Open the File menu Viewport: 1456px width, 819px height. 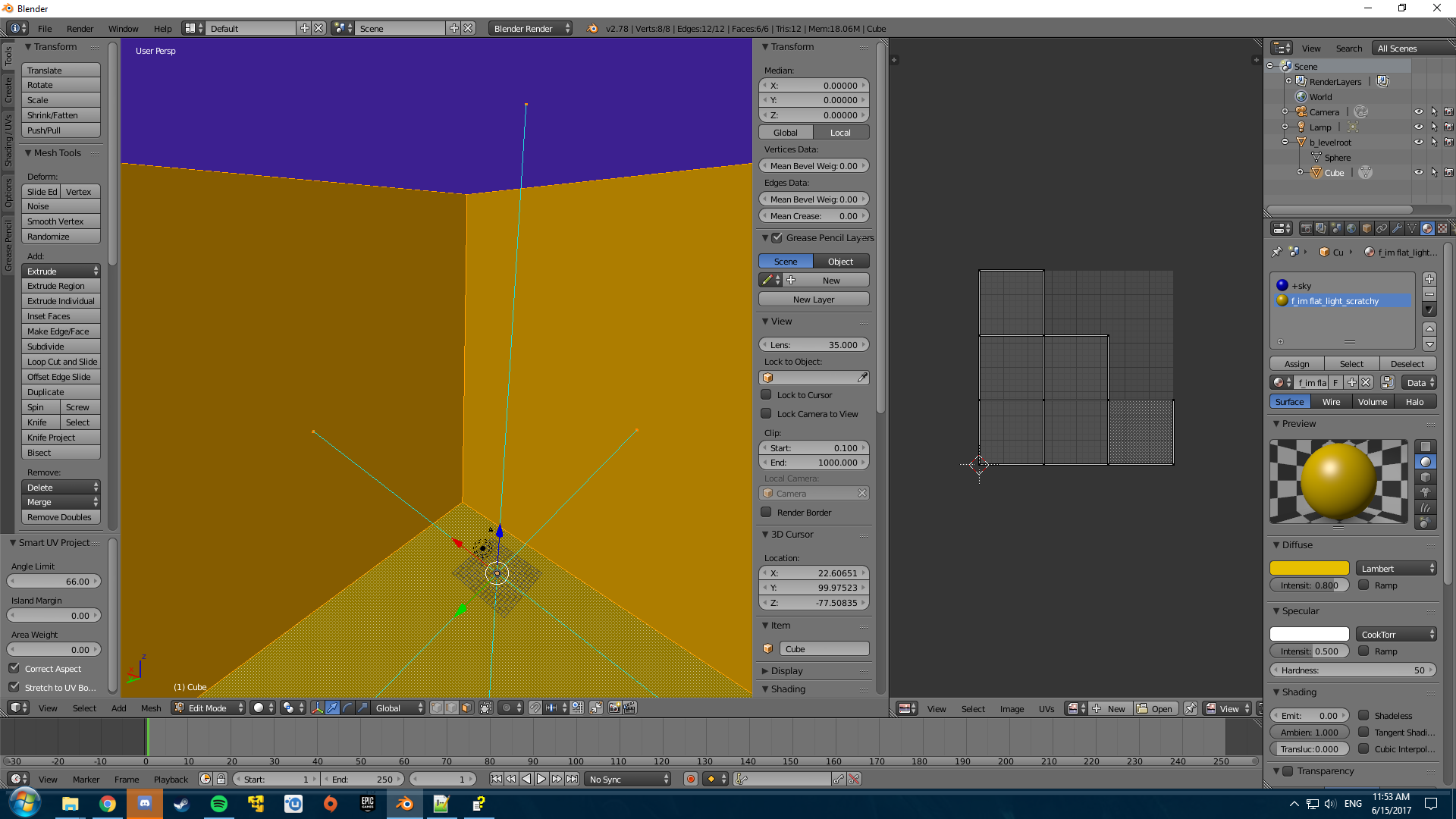coord(44,28)
